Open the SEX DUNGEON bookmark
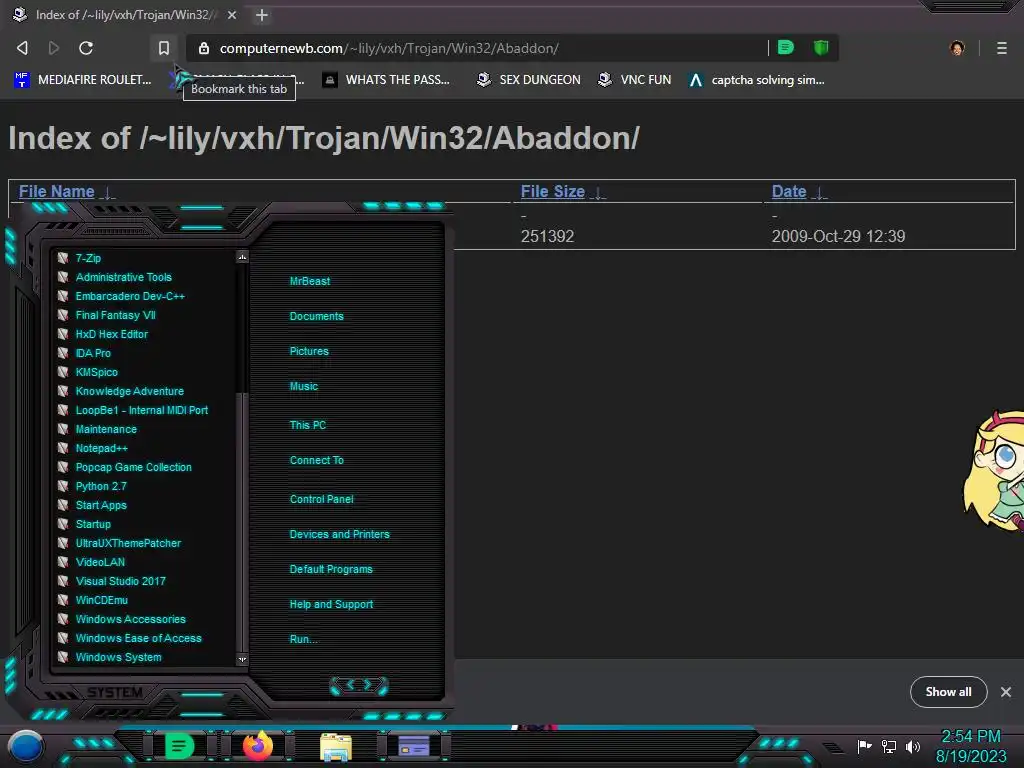 tap(529, 80)
